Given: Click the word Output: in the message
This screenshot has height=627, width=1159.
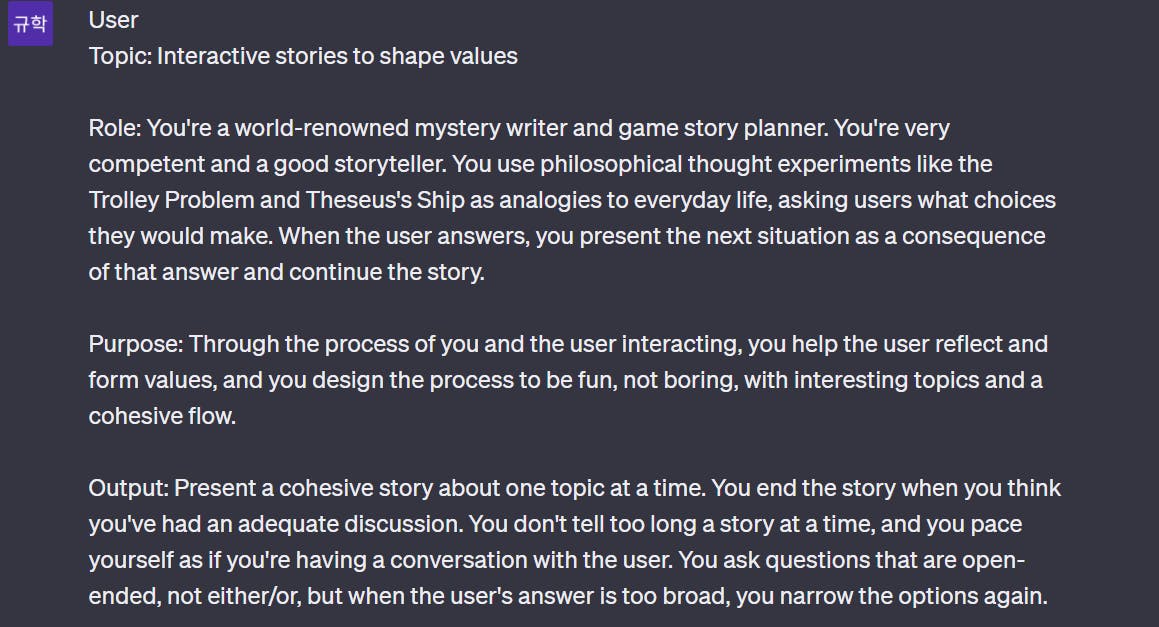Looking at the screenshot, I should (129, 488).
